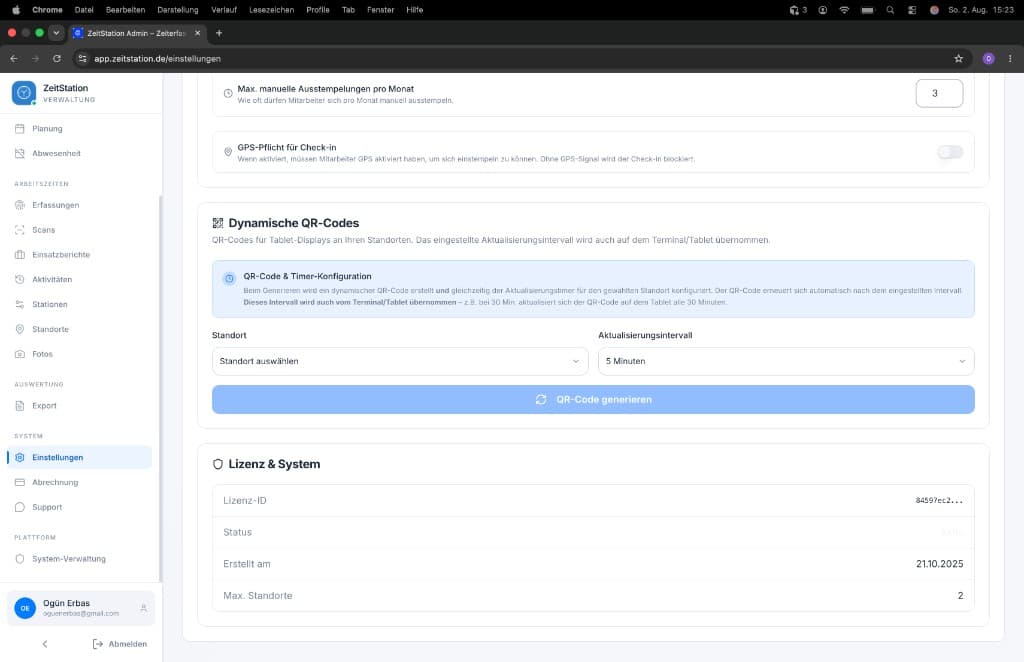
Task: Open Fotos camera icon
Action: coord(20,354)
